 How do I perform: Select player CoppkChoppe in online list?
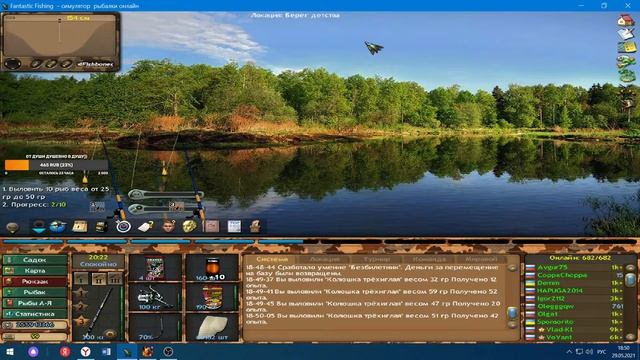[x=562, y=275]
